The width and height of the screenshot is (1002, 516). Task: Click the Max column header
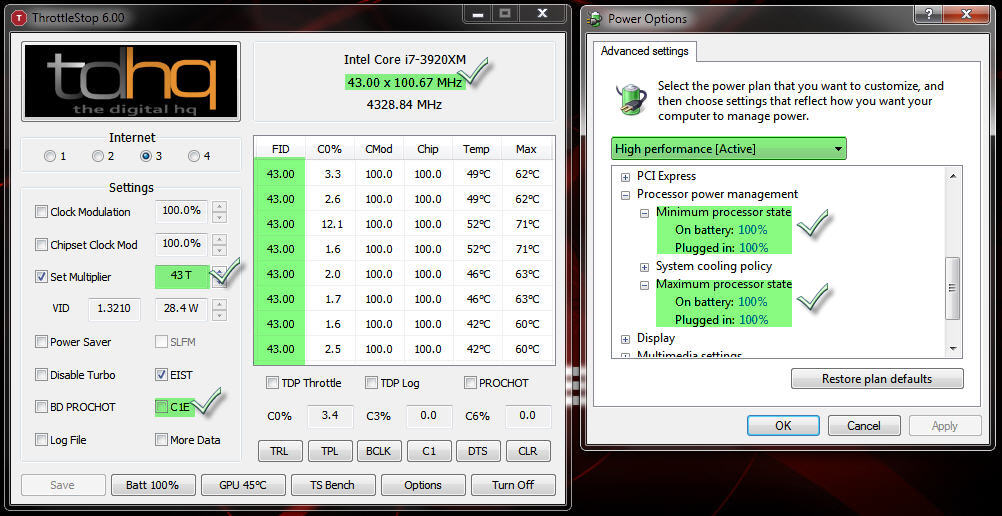pos(526,149)
